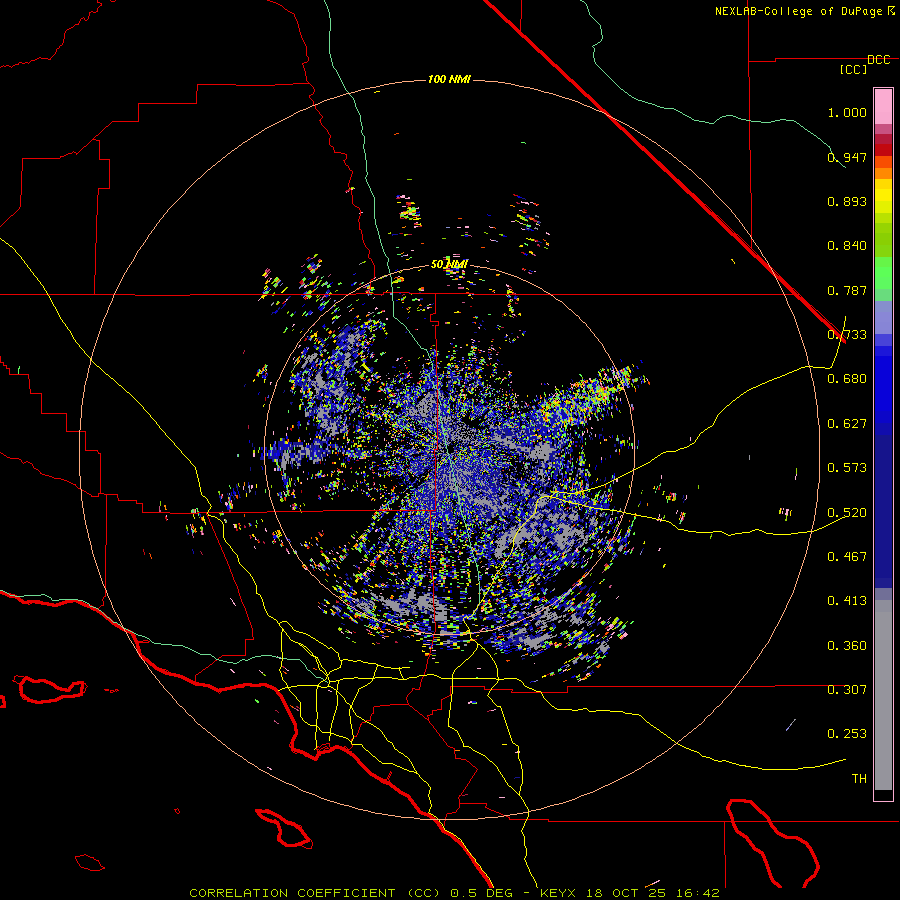Pick the pink swatch atop the color scale
The height and width of the screenshot is (900, 900).
883,106
